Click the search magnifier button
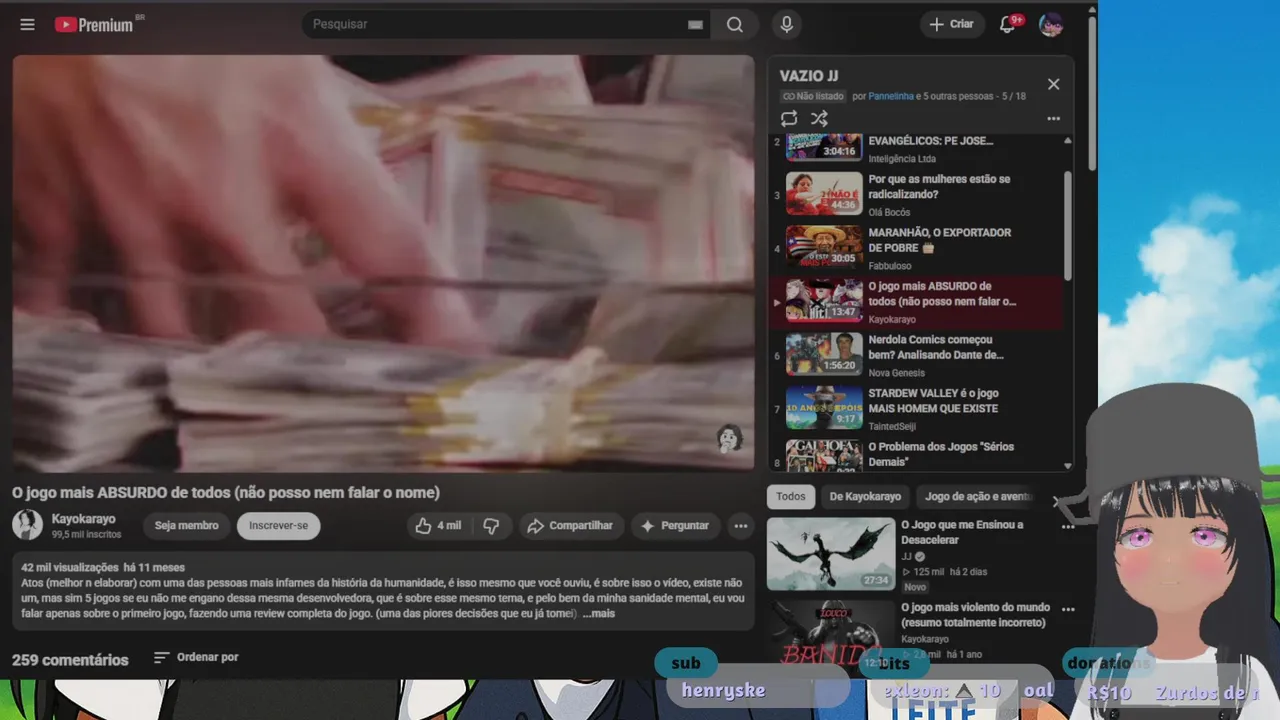Image resolution: width=1280 pixels, height=720 pixels. point(735,25)
